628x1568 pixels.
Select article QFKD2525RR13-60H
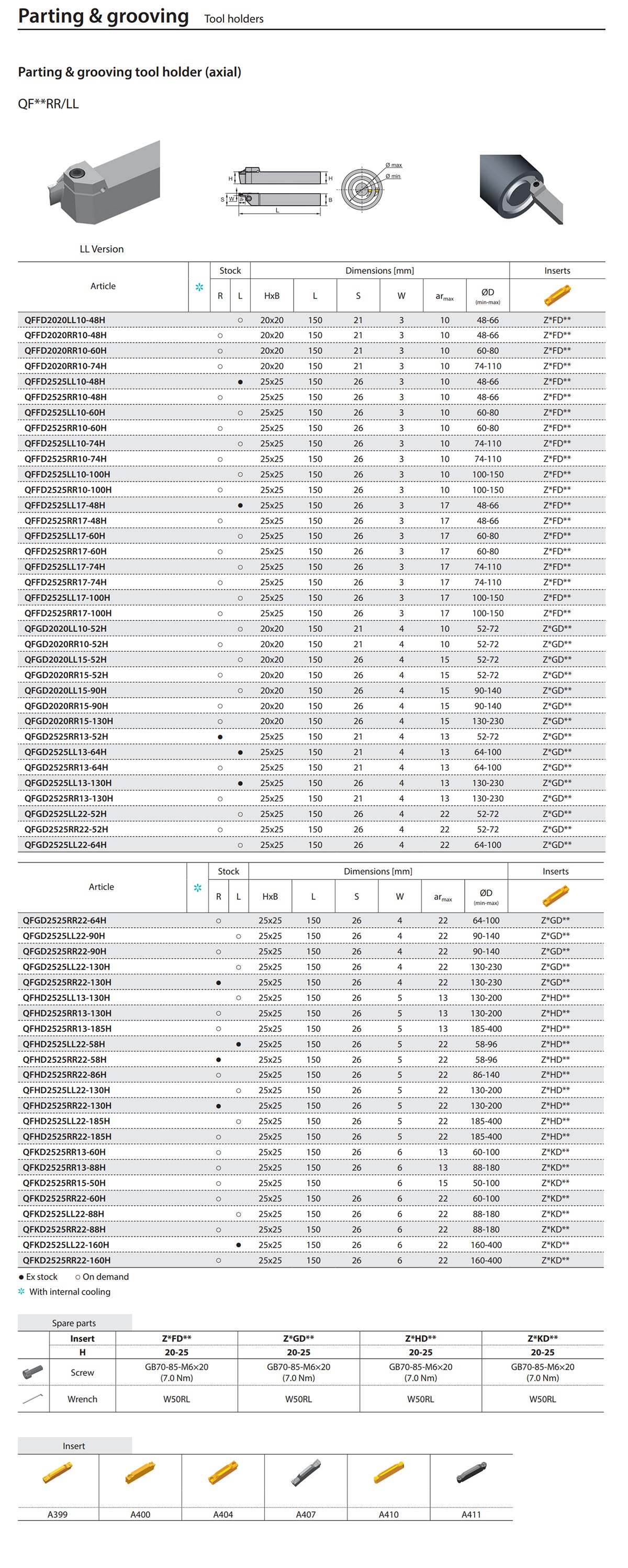coord(64,1152)
